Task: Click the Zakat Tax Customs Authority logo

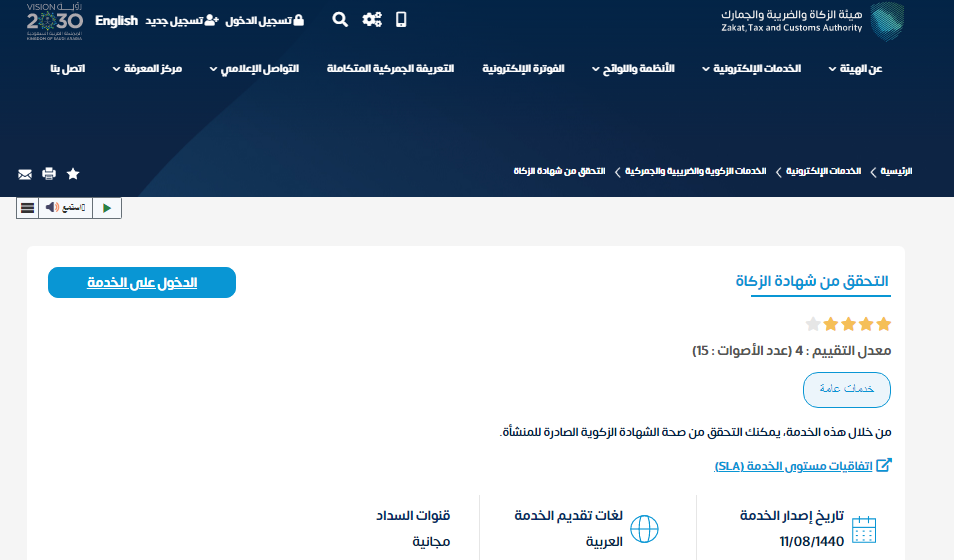Action: pos(812,20)
